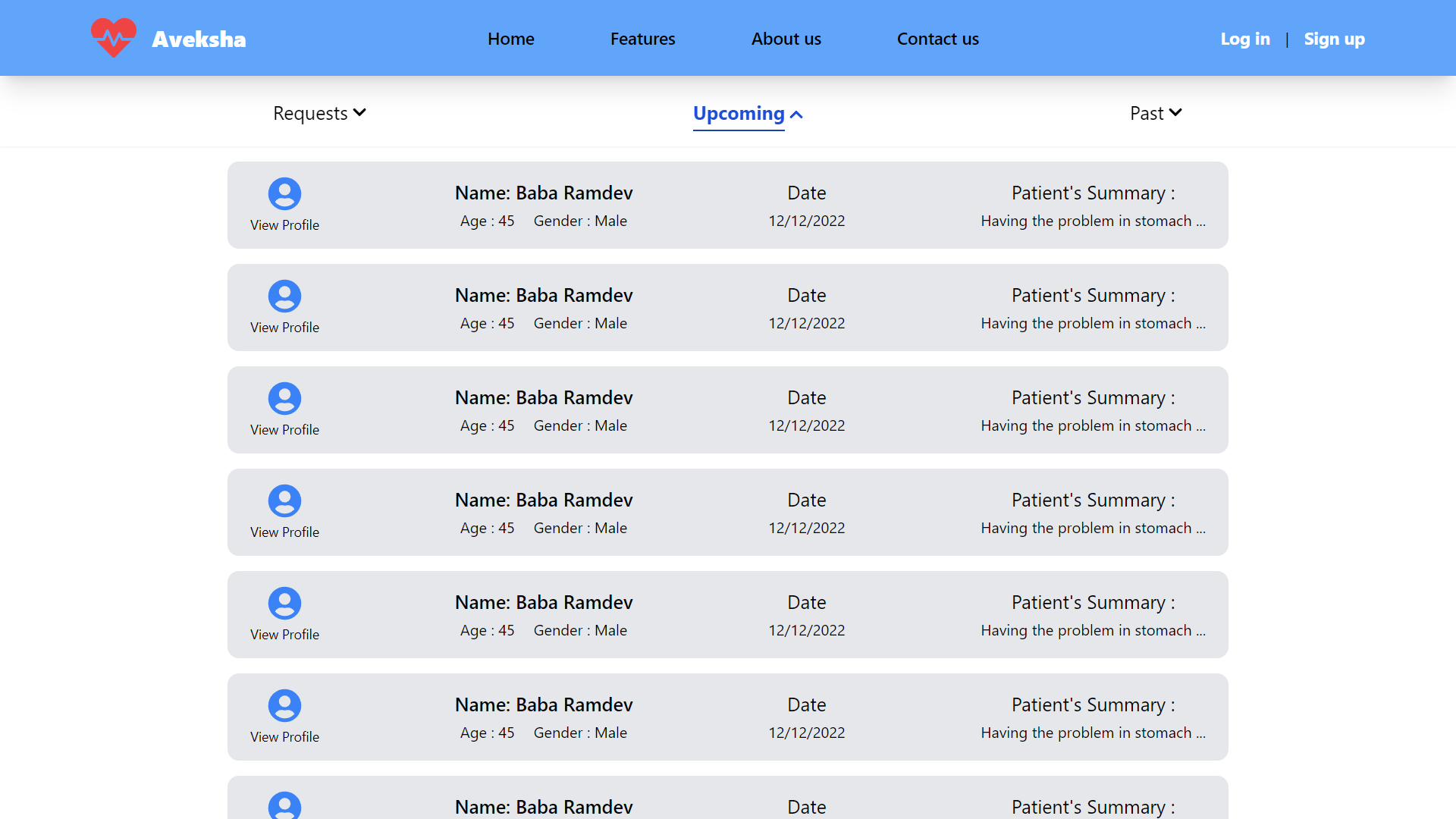Expand the Requests section chevron

click(x=359, y=113)
